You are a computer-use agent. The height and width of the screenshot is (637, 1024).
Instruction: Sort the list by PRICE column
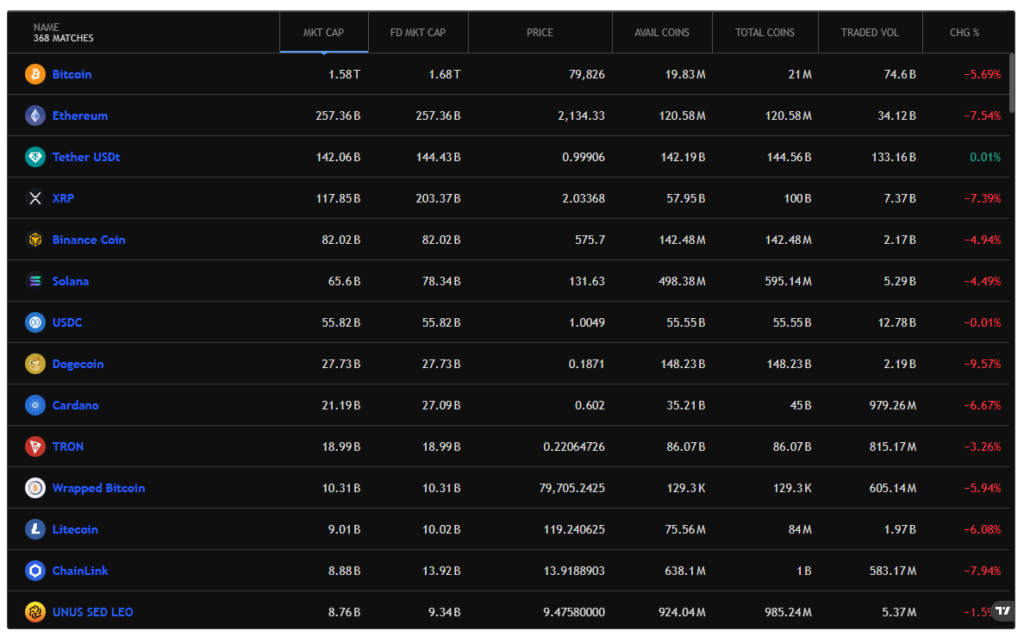tap(540, 33)
